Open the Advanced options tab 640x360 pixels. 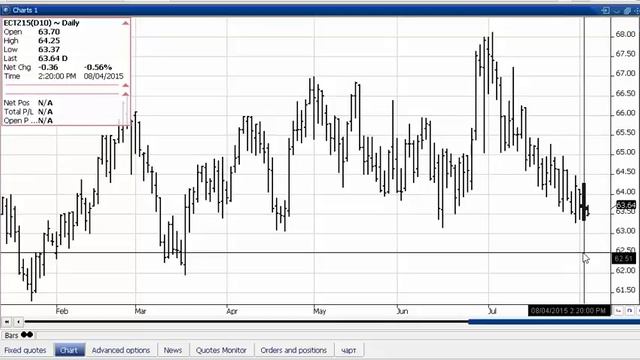[x=121, y=350]
